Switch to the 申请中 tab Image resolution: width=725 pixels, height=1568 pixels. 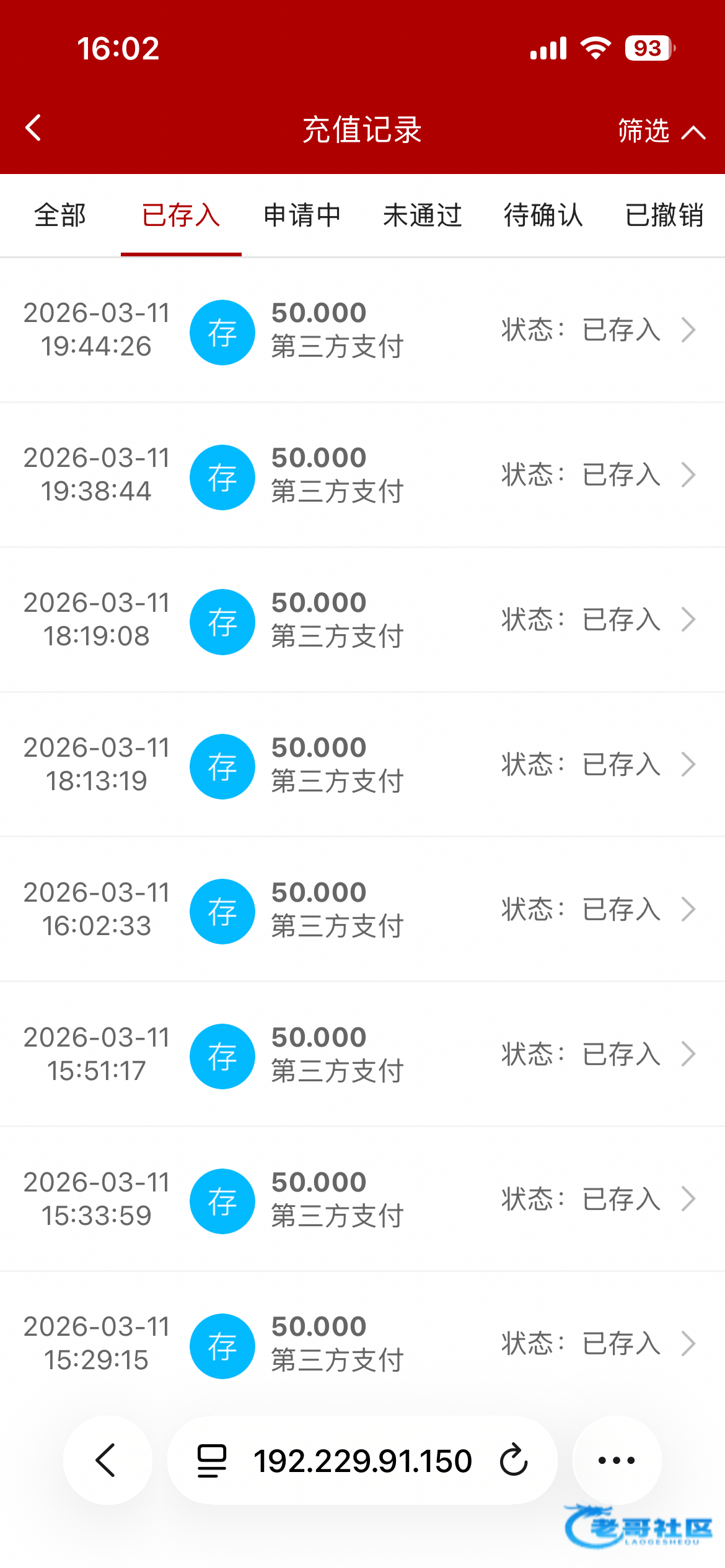point(302,216)
